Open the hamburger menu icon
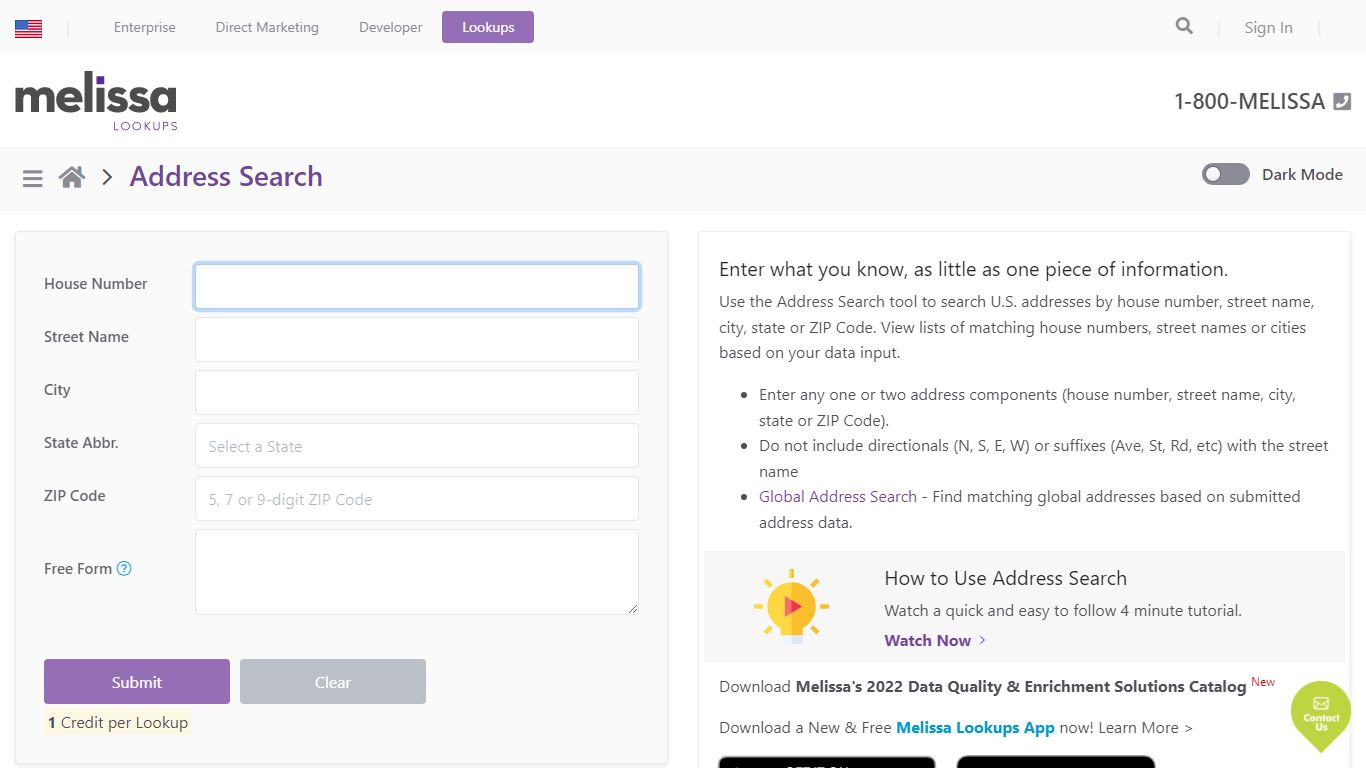This screenshot has height=768, width=1366. tap(33, 178)
